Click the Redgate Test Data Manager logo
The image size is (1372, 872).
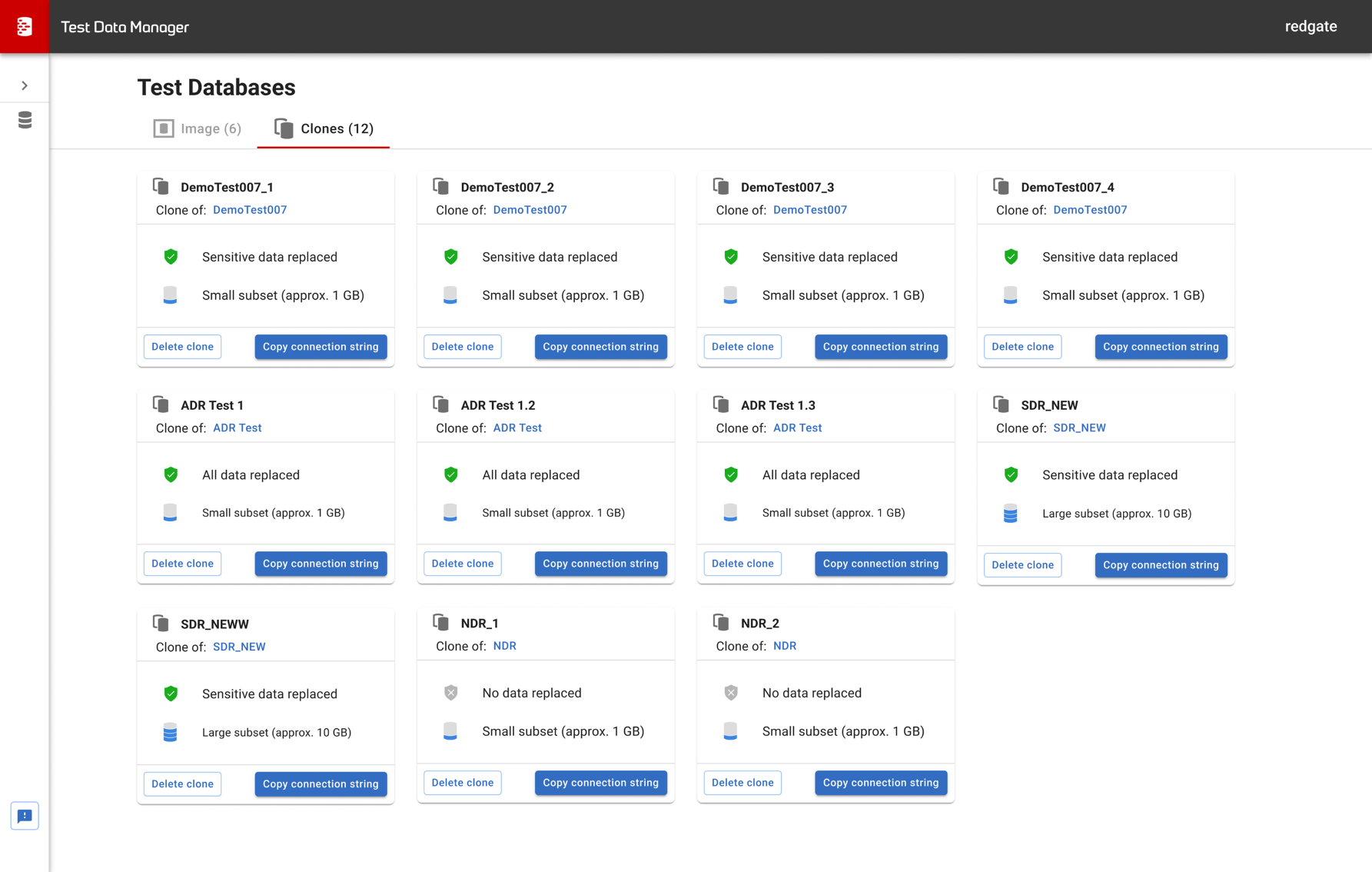[x=25, y=27]
